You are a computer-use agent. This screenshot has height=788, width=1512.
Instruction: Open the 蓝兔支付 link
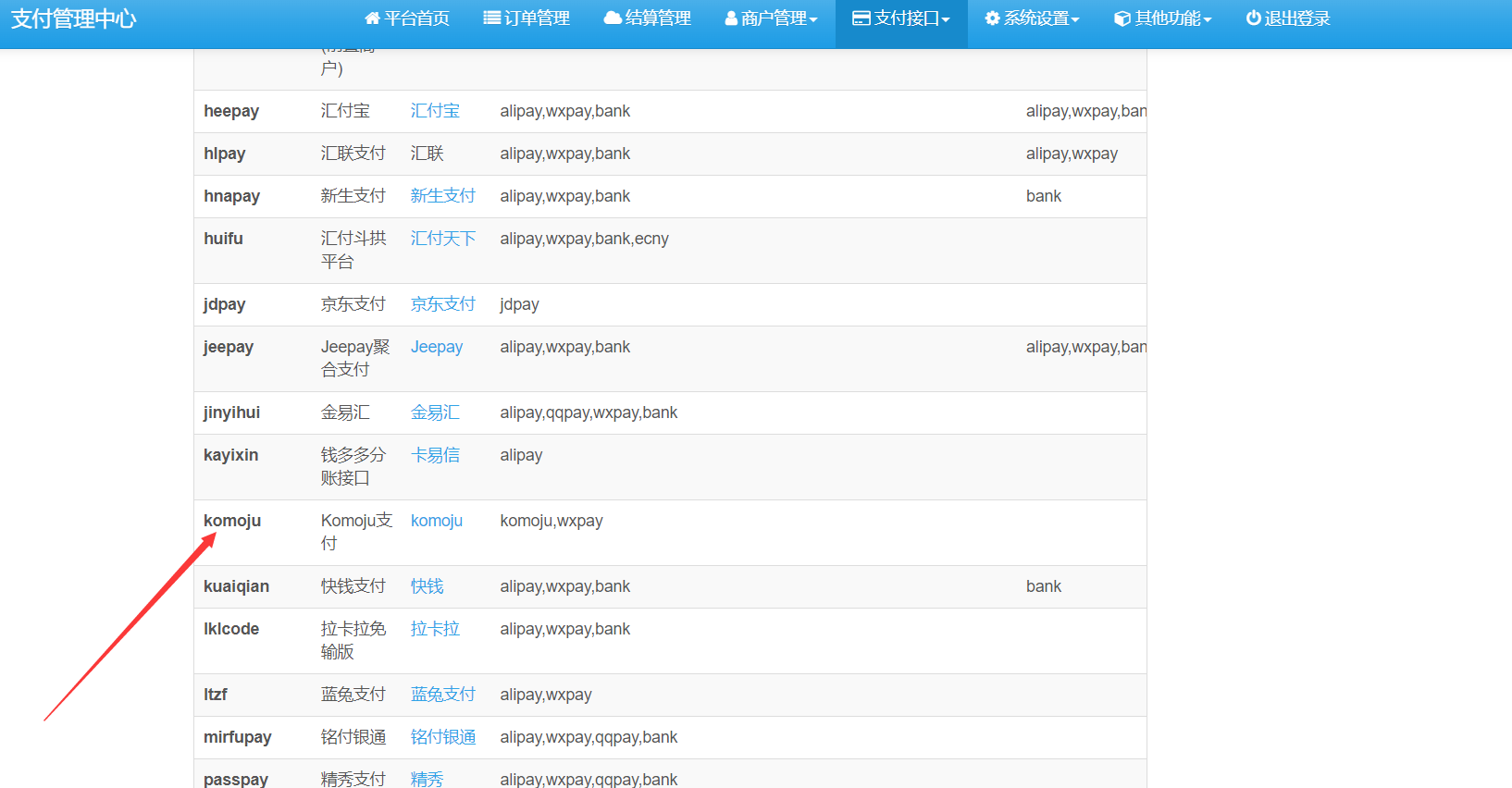443,695
